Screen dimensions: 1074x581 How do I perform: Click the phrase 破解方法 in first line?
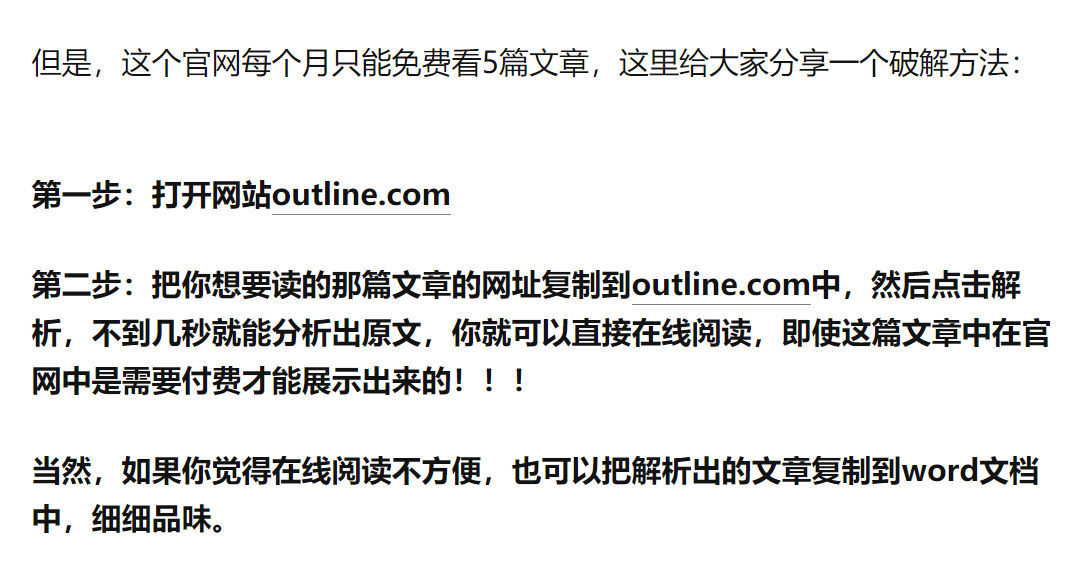pyautogui.click(x=949, y=64)
